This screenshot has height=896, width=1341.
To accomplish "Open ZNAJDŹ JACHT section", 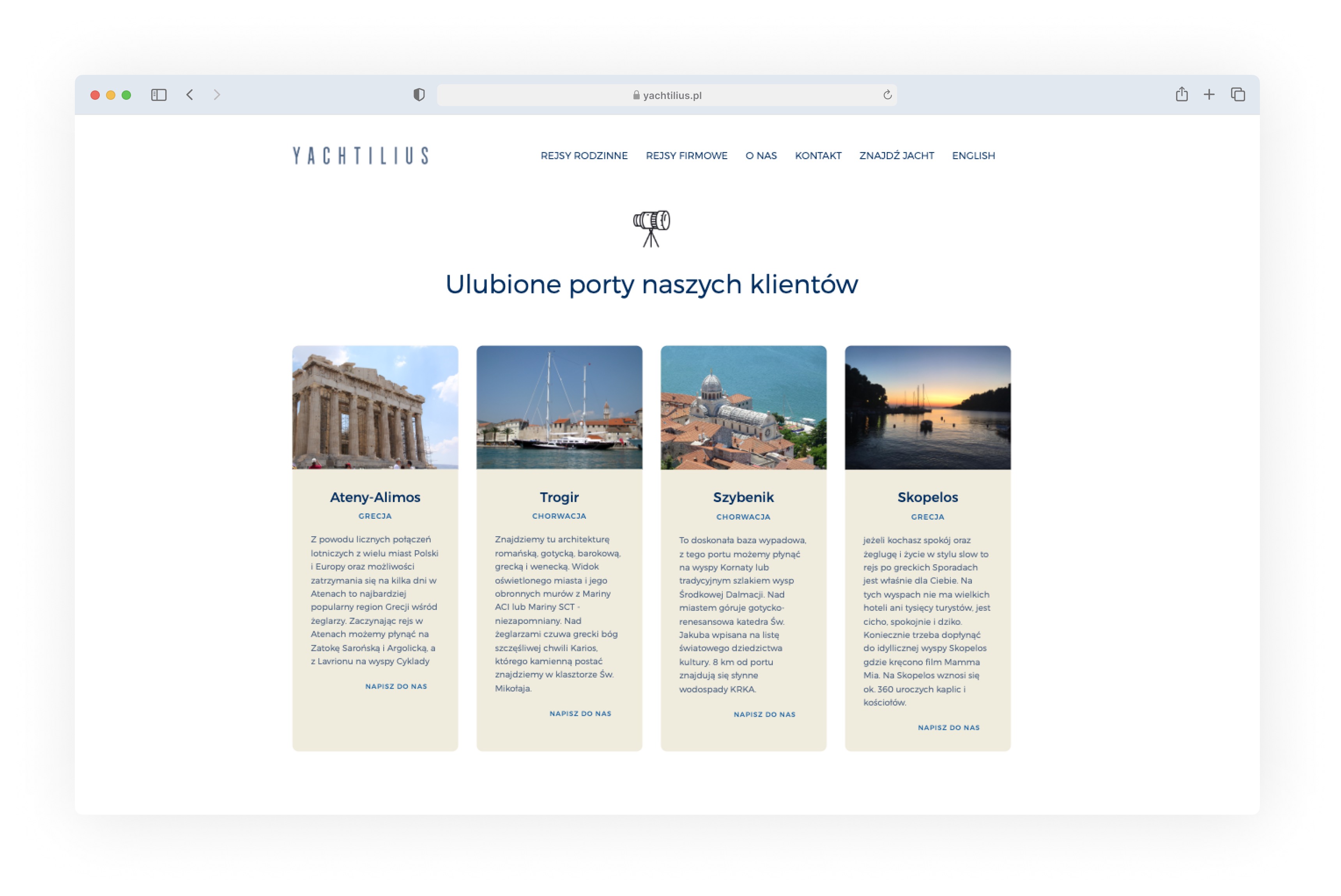I will click(x=896, y=156).
